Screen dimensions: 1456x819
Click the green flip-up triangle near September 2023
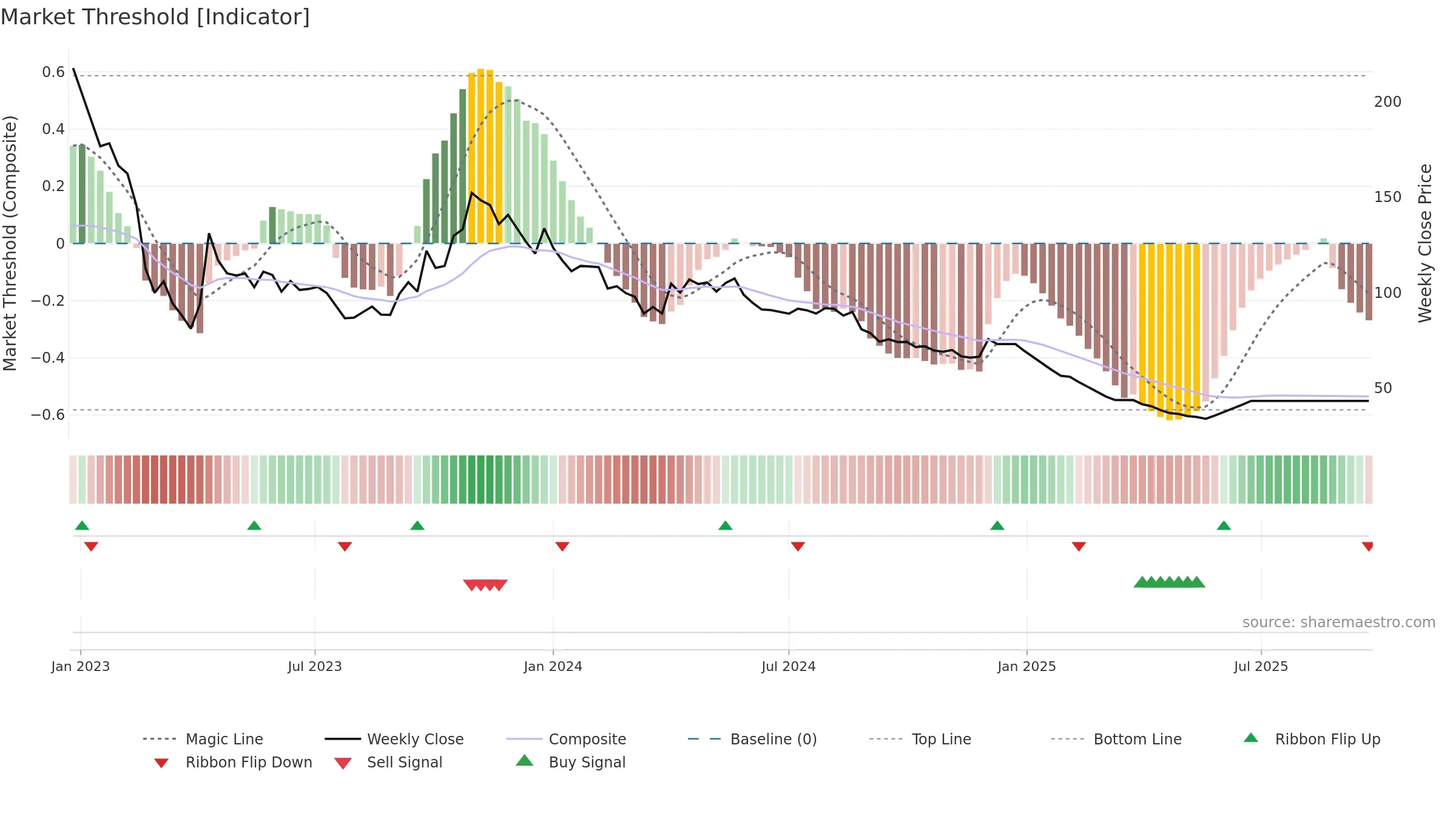tap(417, 525)
